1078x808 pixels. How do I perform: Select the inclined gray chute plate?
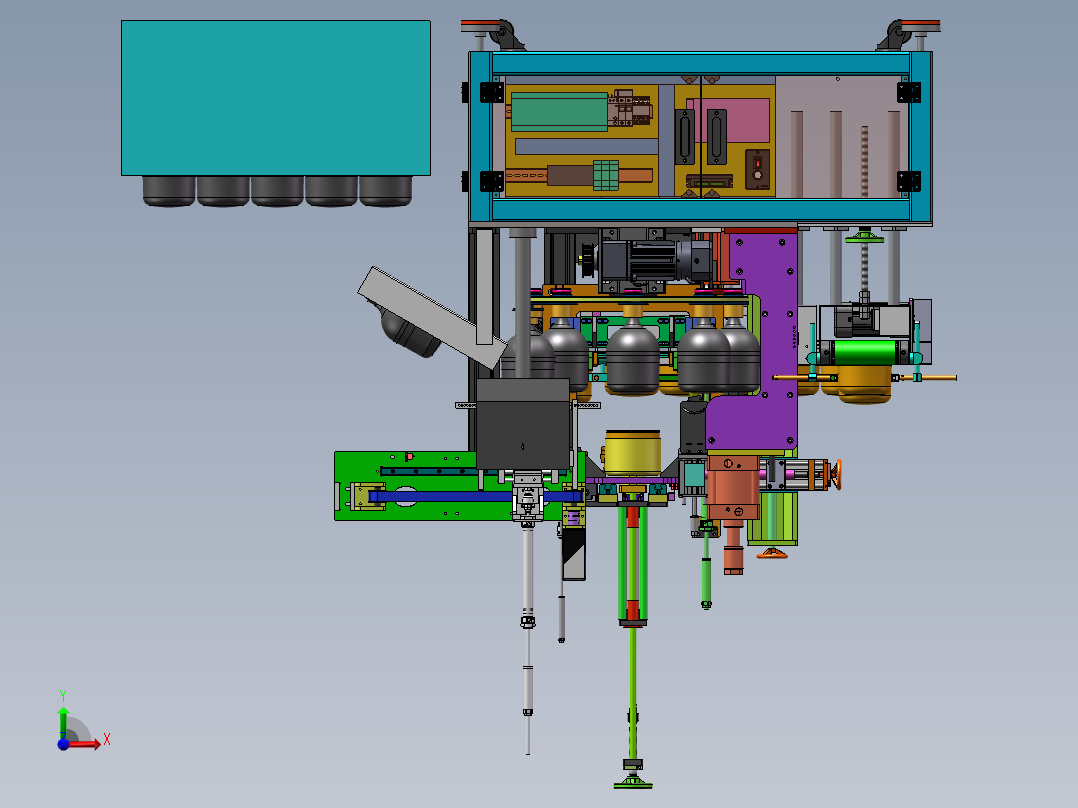point(432,318)
